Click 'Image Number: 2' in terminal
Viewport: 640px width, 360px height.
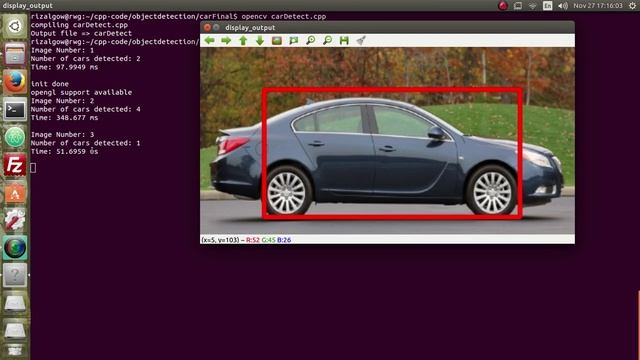[x=62, y=101]
